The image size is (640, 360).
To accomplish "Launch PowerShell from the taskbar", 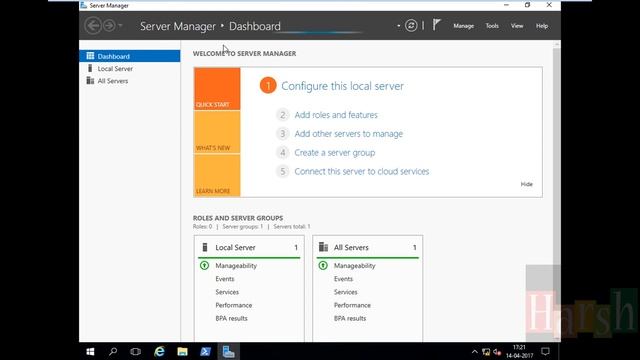I will coord(205,351).
